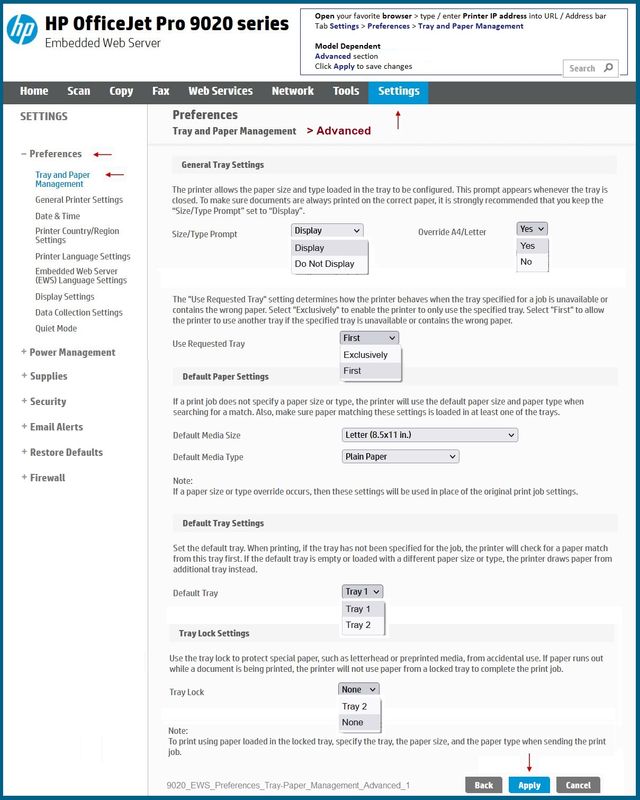Open Date & Time settings
Screen dimensions: 640x800
pyautogui.click(x=58, y=216)
